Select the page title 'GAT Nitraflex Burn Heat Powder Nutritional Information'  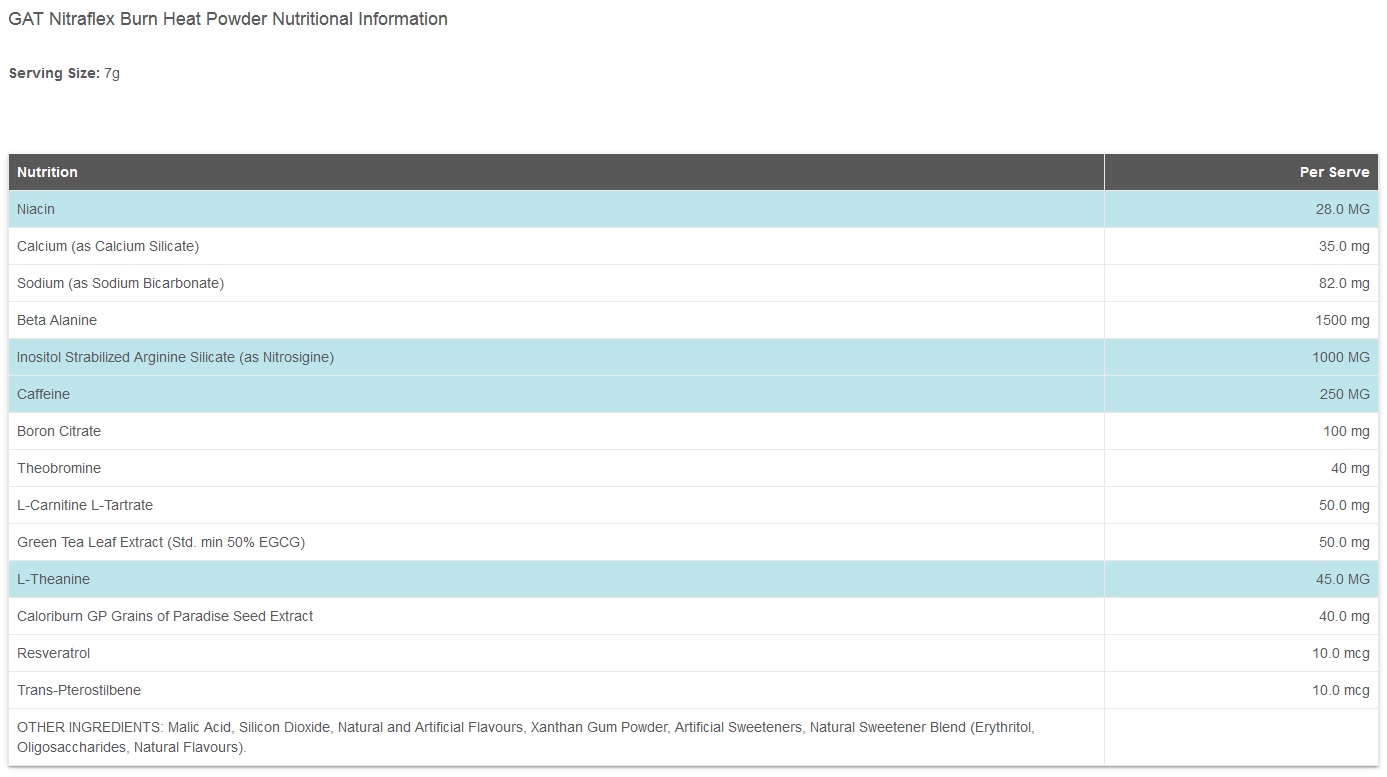228,19
